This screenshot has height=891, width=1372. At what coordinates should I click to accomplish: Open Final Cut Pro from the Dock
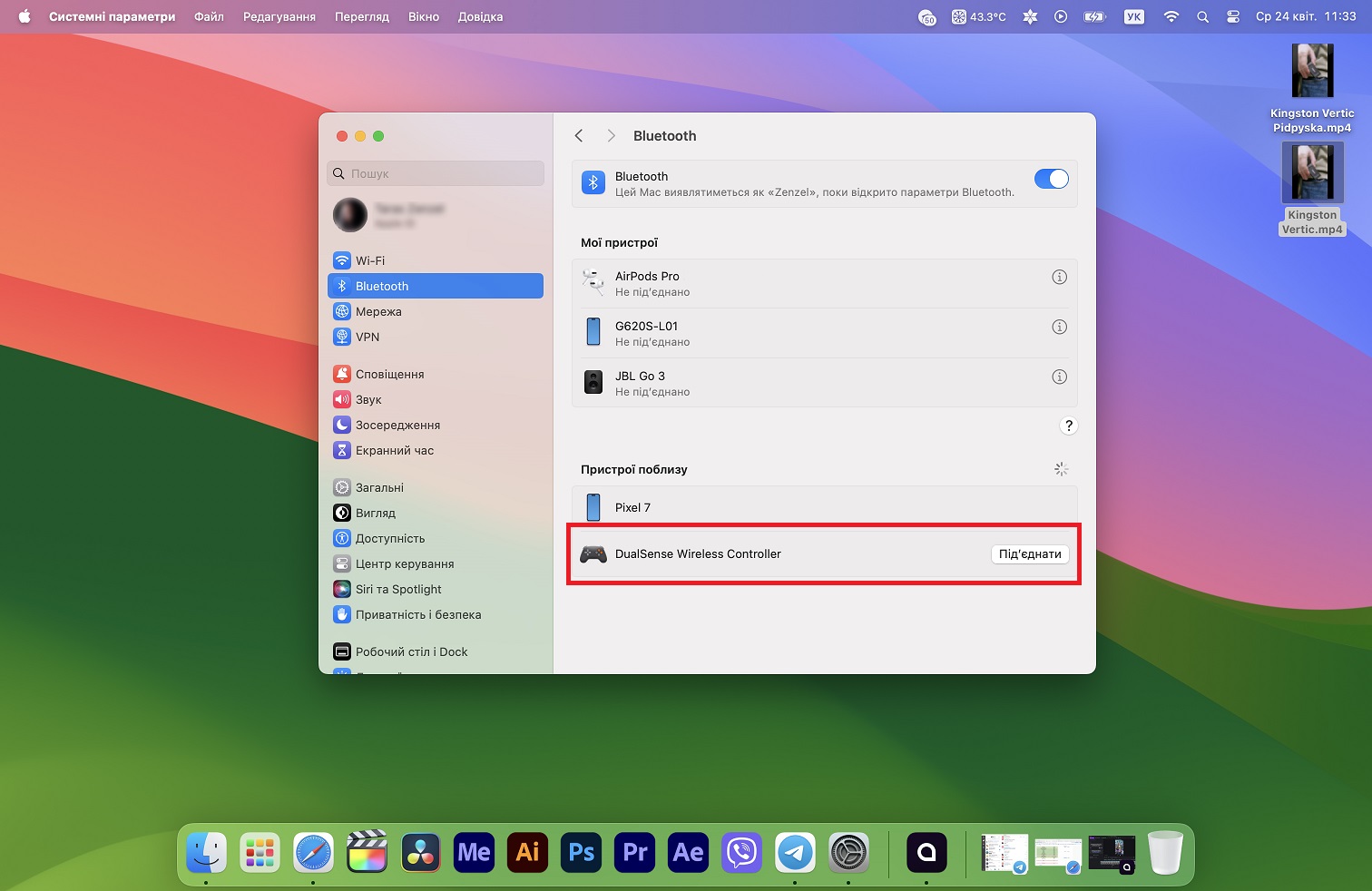367,853
